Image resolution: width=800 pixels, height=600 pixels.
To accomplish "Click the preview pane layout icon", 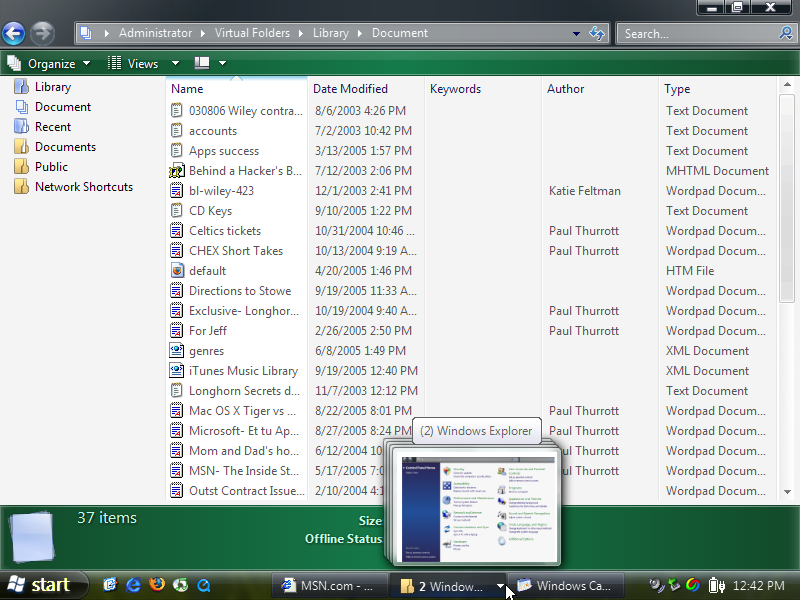I will coord(202,63).
